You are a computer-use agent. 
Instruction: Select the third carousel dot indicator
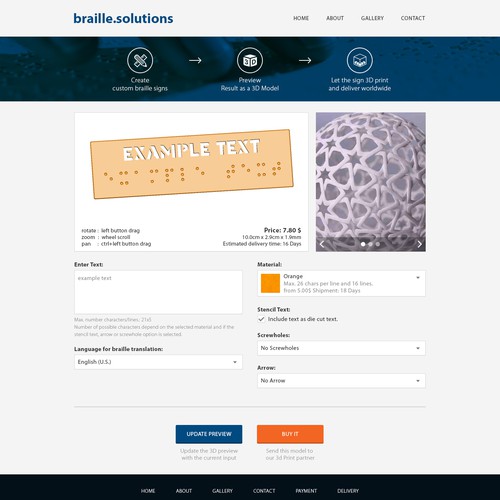pyautogui.click(x=378, y=244)
